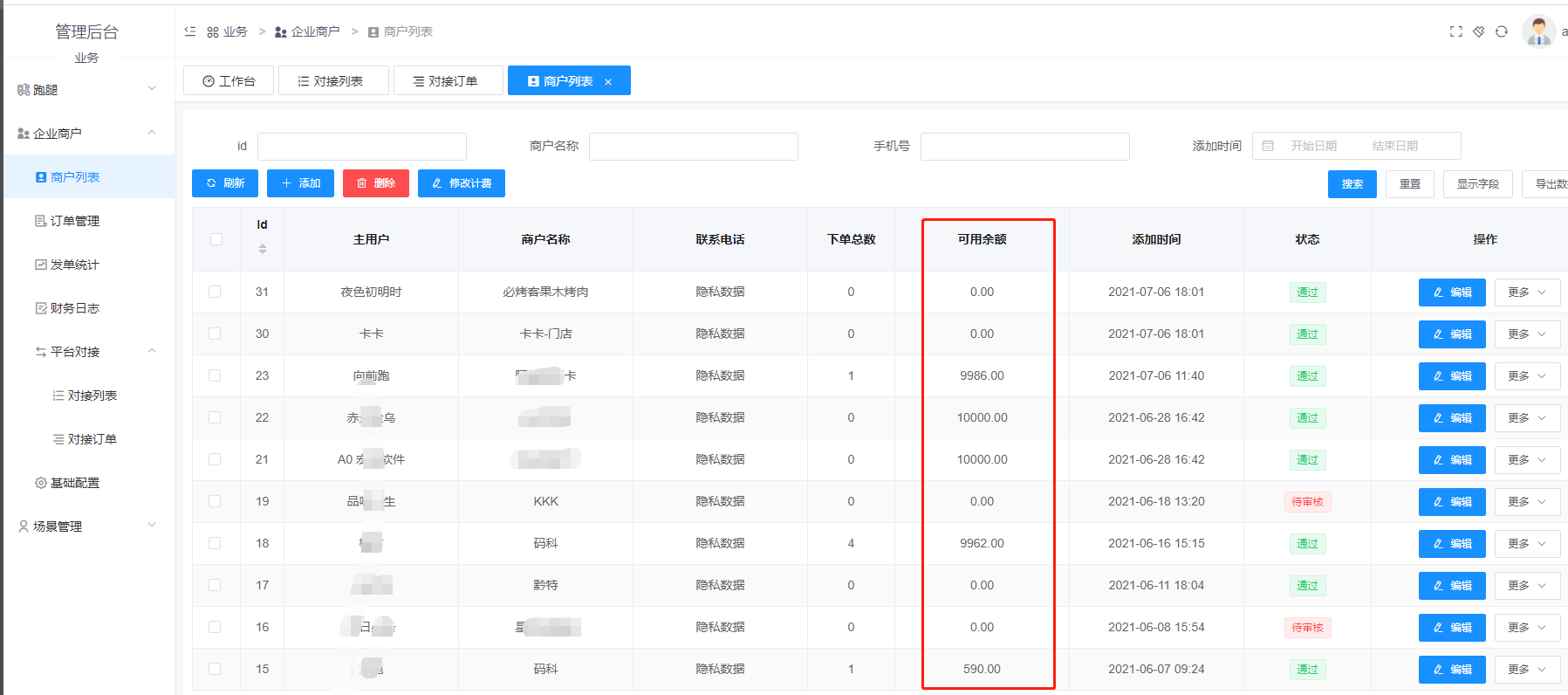The height and width of the screenshot is (695, 1568).
Task: Switch to the 工作台 tab
Action: point(229,80)
